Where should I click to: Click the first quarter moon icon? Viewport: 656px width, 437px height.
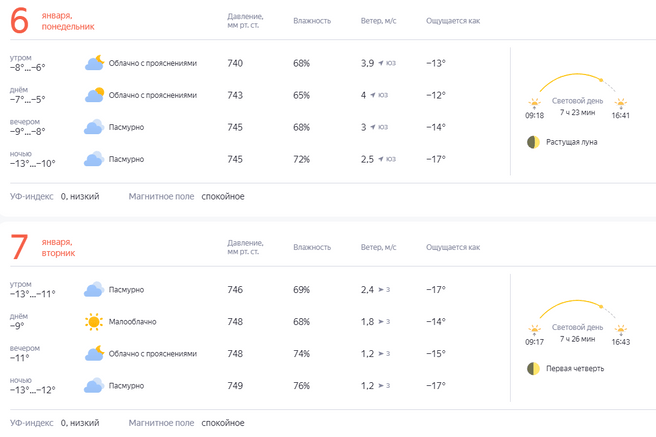(533, 369)
